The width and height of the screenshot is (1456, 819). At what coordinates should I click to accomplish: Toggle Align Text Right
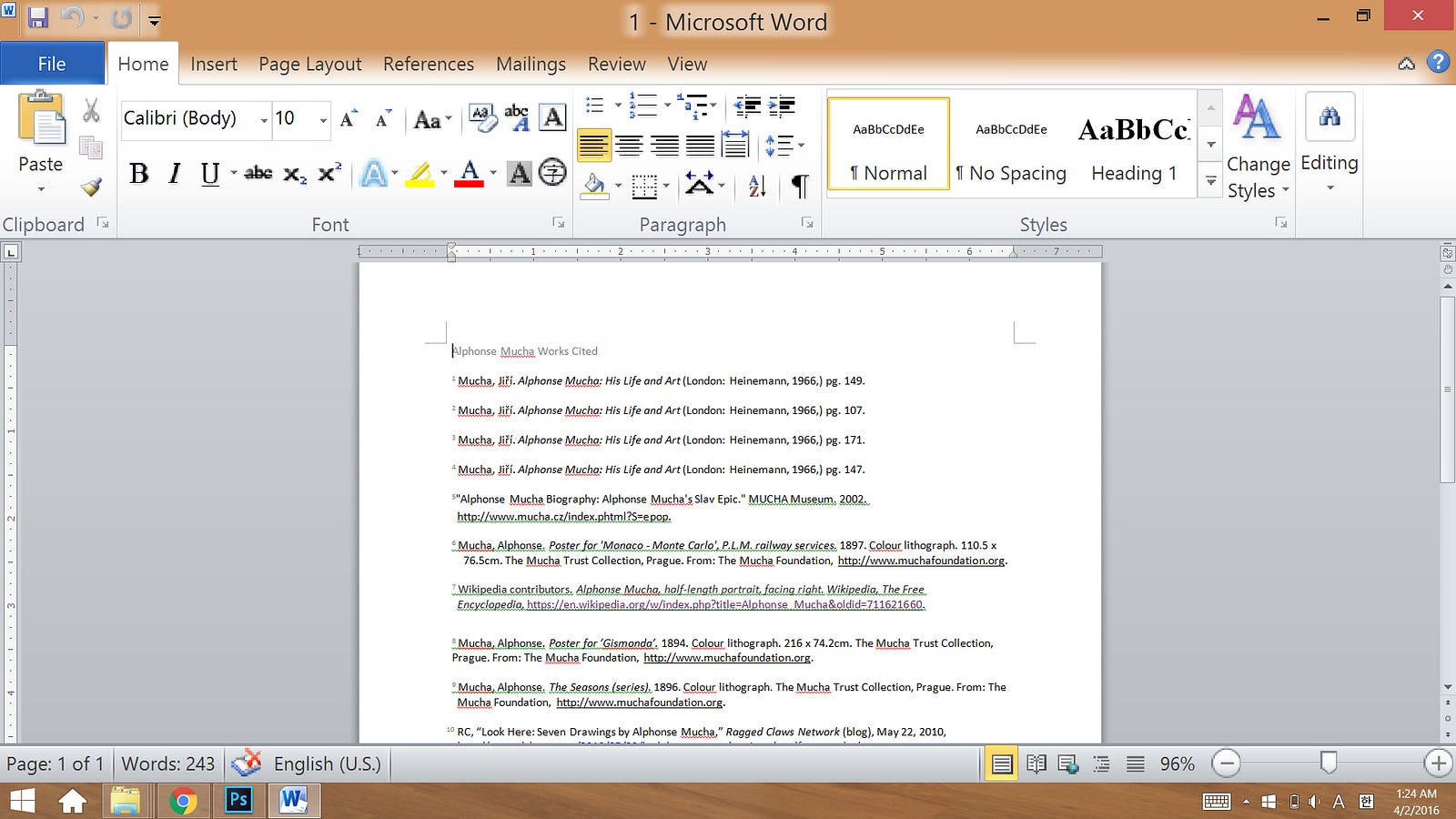pyautogui.click(x=664, y=144)
